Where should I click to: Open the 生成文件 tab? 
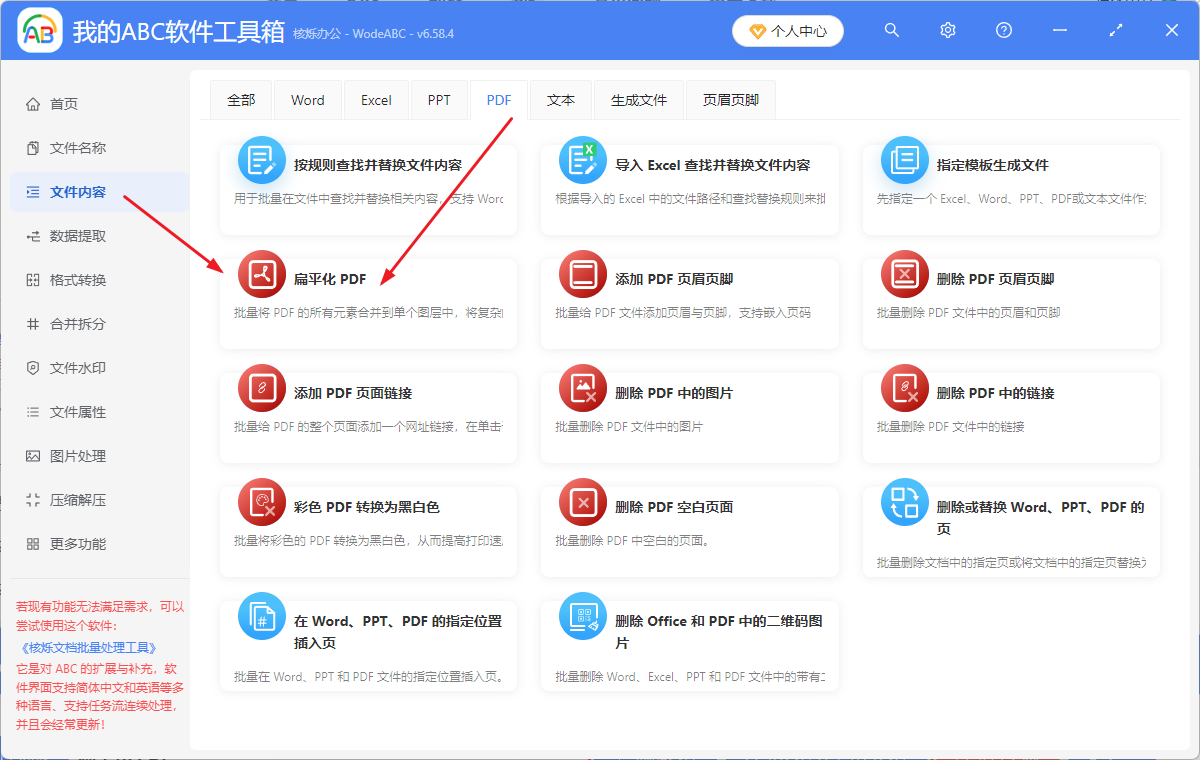coord(638,99)
